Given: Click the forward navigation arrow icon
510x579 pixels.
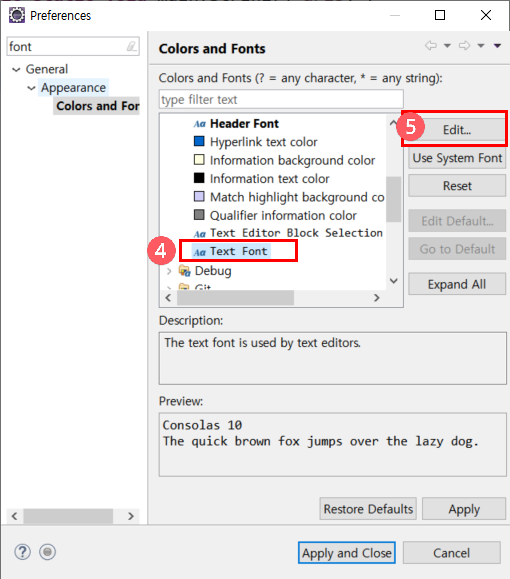Looking at the screenshot, I should coord(464,45).
